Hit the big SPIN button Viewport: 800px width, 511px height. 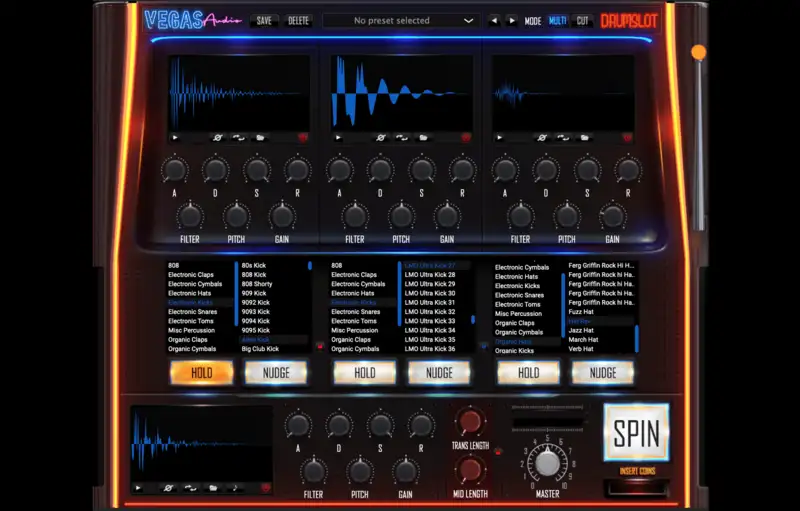637,432
